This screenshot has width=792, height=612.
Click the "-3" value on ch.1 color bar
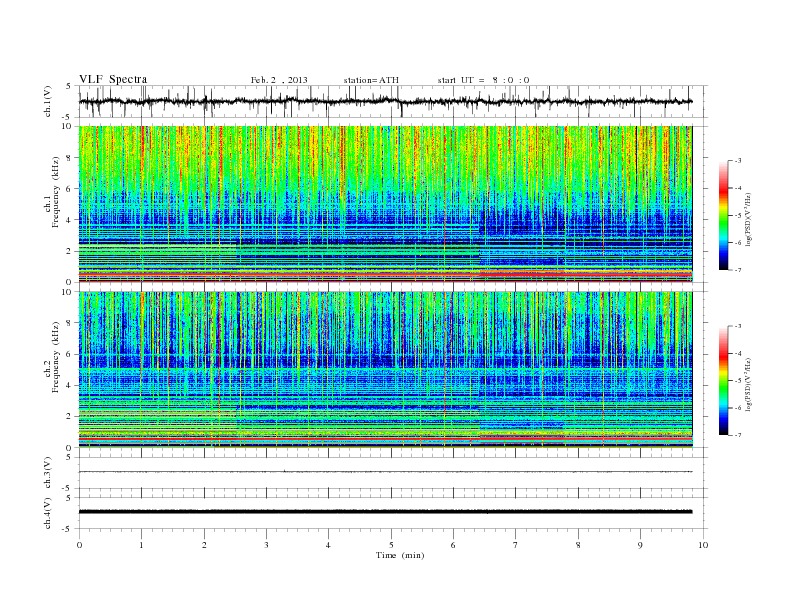(x=737, y=161)
